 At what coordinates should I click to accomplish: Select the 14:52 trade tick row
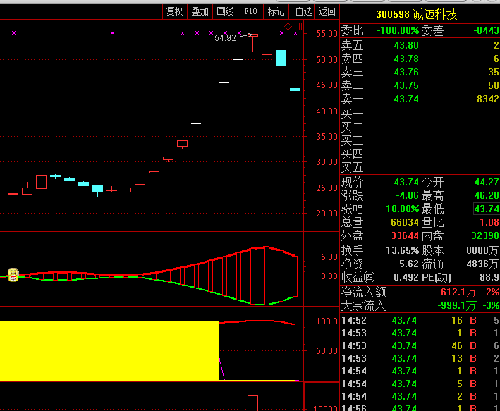tap(420, 321)
